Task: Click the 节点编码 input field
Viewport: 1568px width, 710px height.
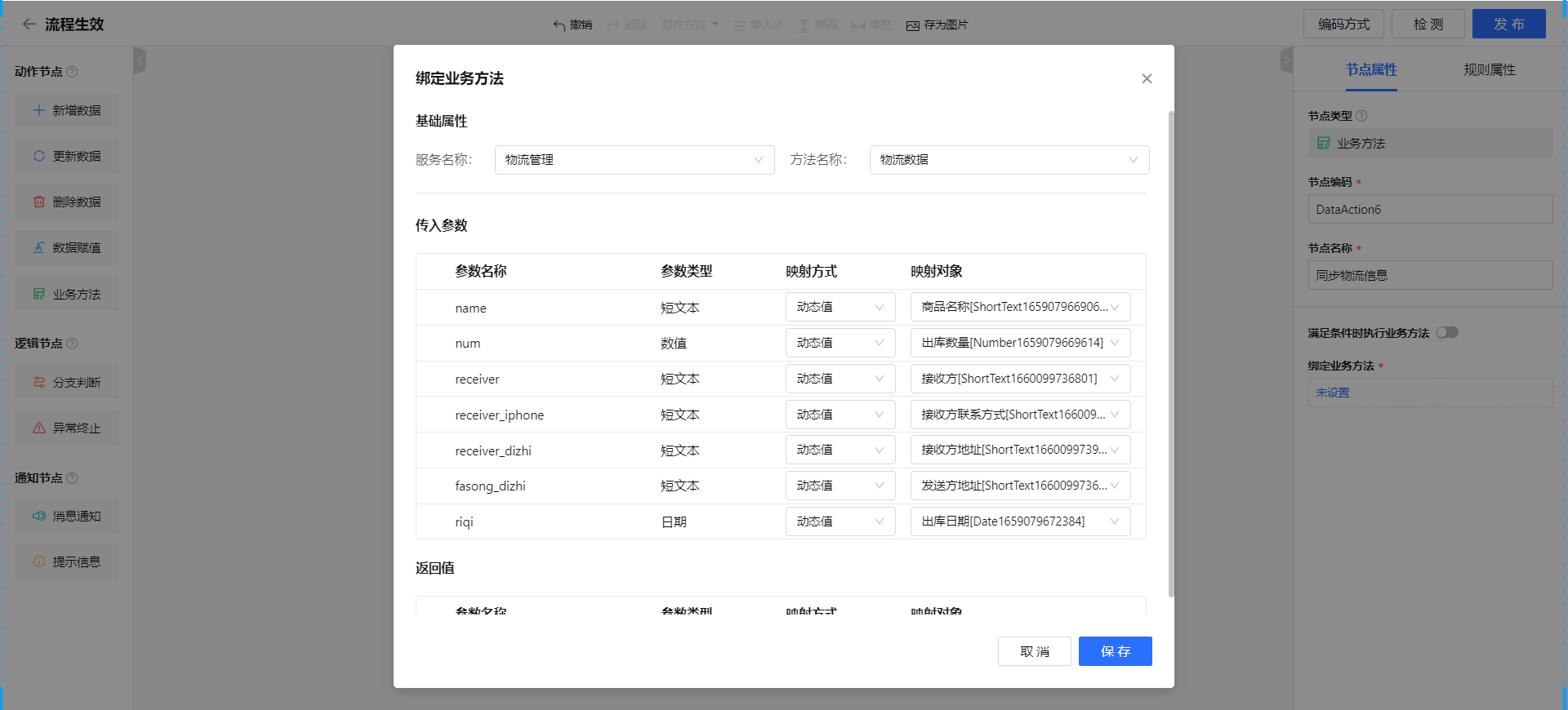Action: coord(1430,209)
